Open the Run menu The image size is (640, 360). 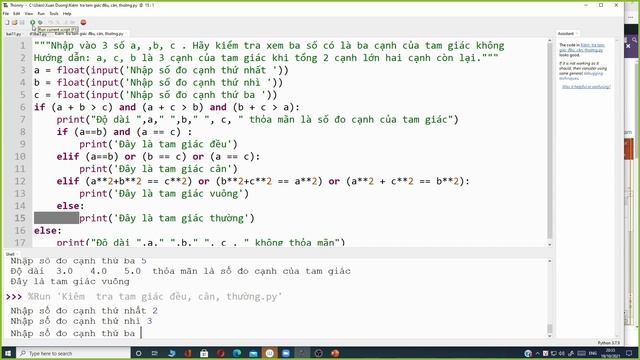coord(41,13)
